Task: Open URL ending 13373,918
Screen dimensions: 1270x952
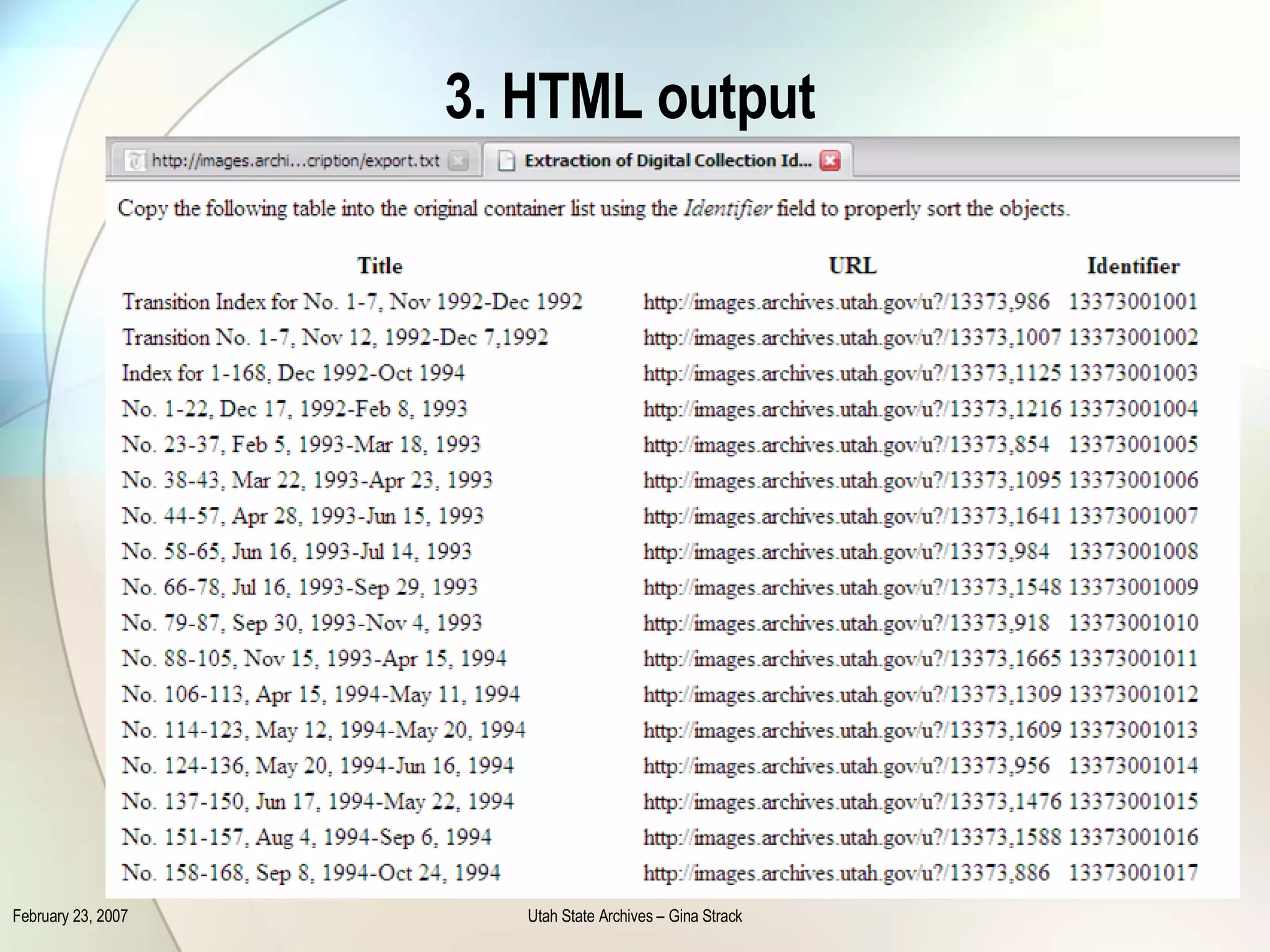Action: click(x=846, y=623)
